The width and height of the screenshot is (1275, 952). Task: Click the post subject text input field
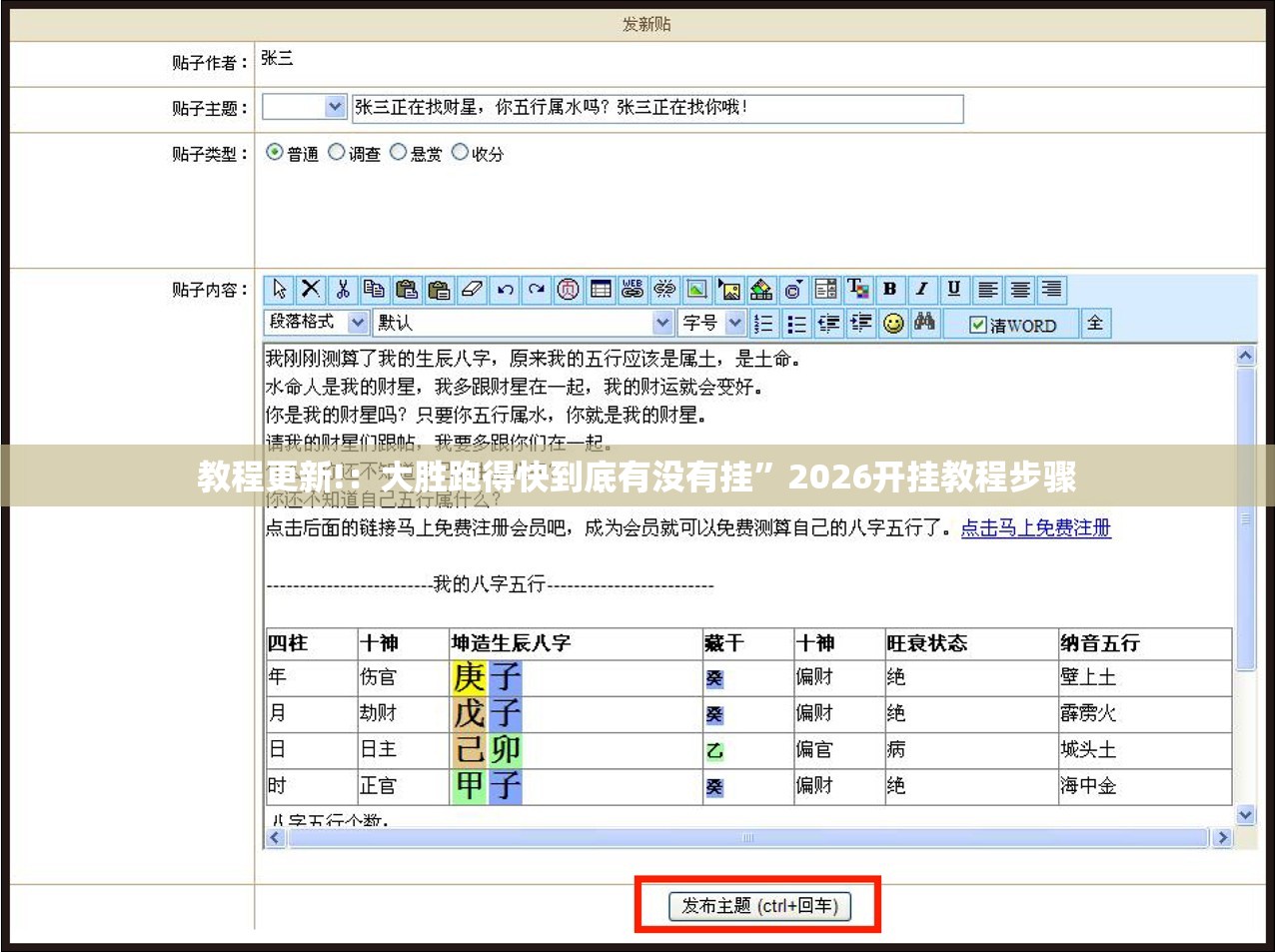tap(657, 108)
